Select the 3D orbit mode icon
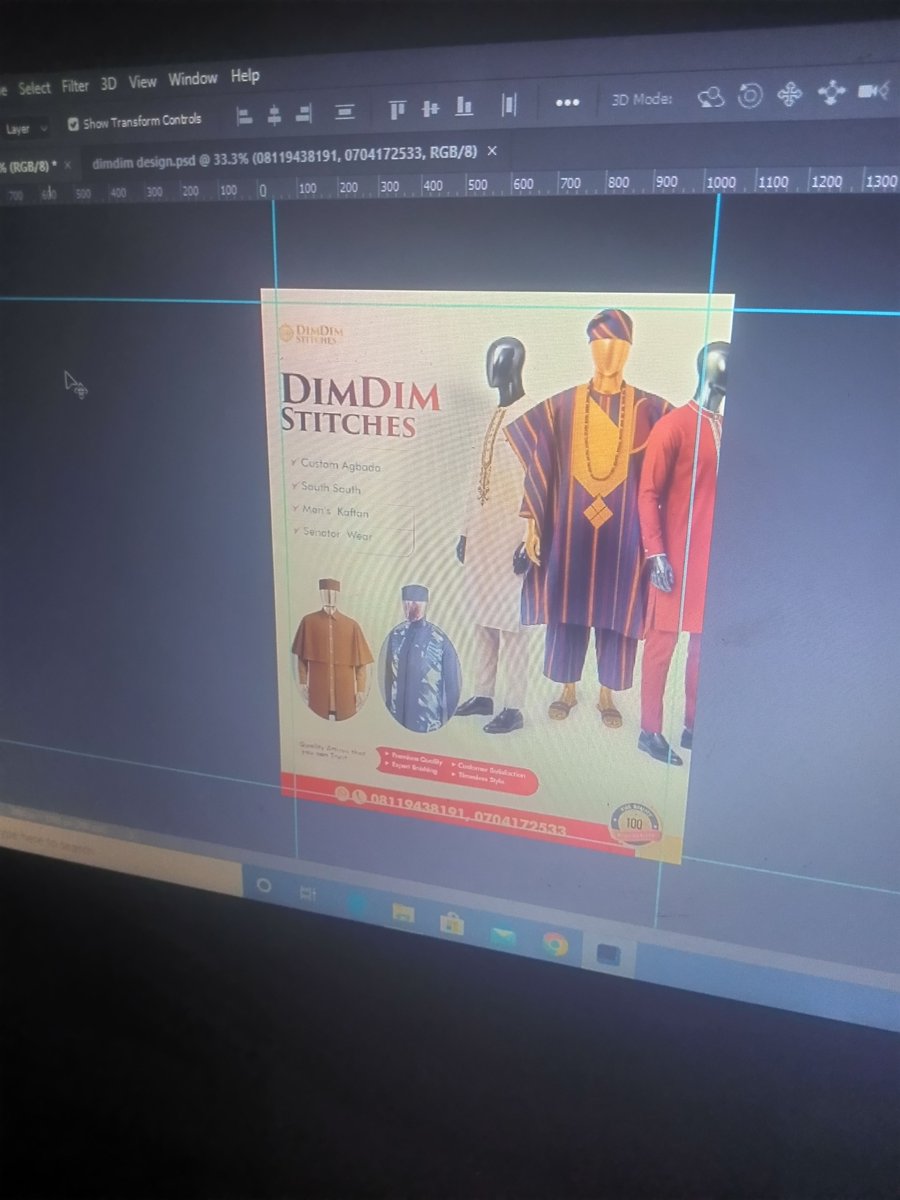Viewport: 900px width, 1200px height. pyautogui.click(x=711, y=97)
